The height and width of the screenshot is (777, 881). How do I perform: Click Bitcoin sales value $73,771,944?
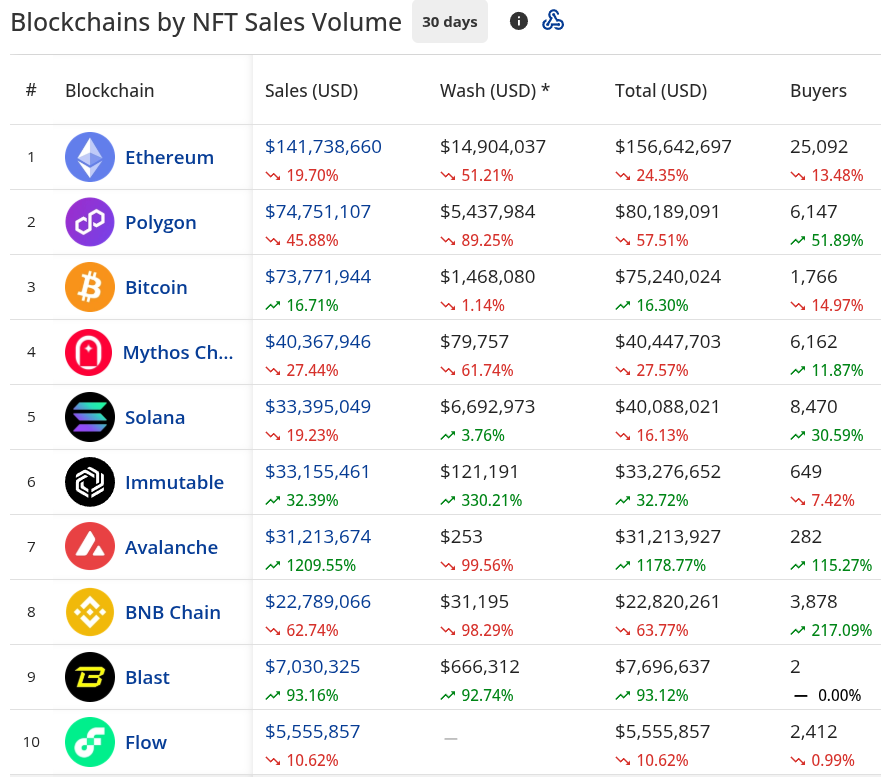pos(318,276)
